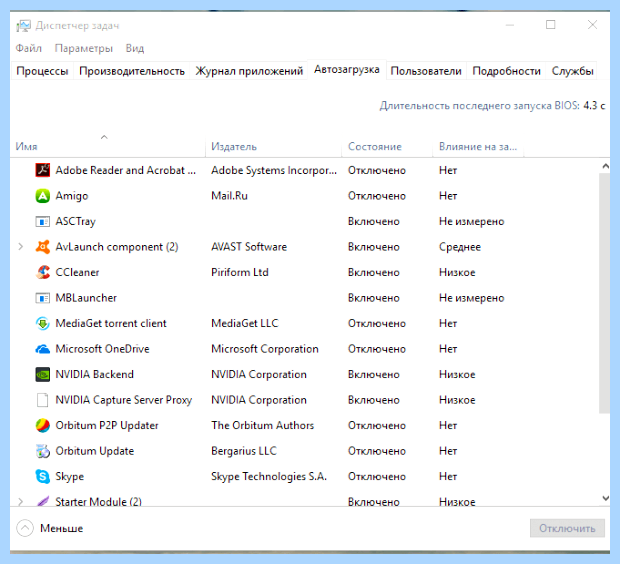Click The Orbitum Authors publisher cell

pos(262,425)
